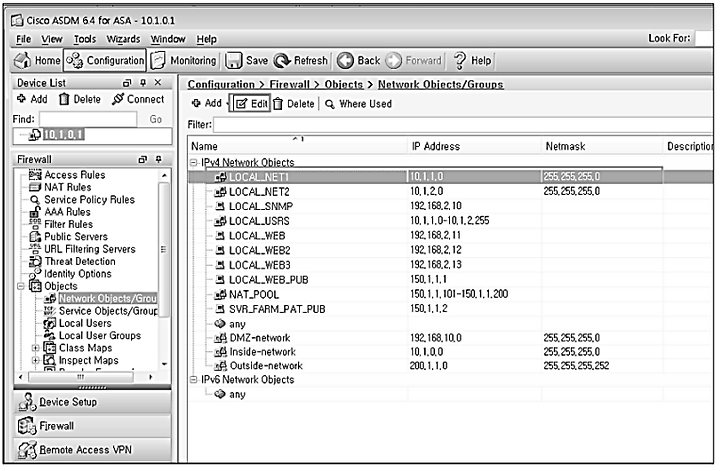Close the Device List panel
Screen dimensions: 720x471
pyautogui.click(x=158, y=83)
